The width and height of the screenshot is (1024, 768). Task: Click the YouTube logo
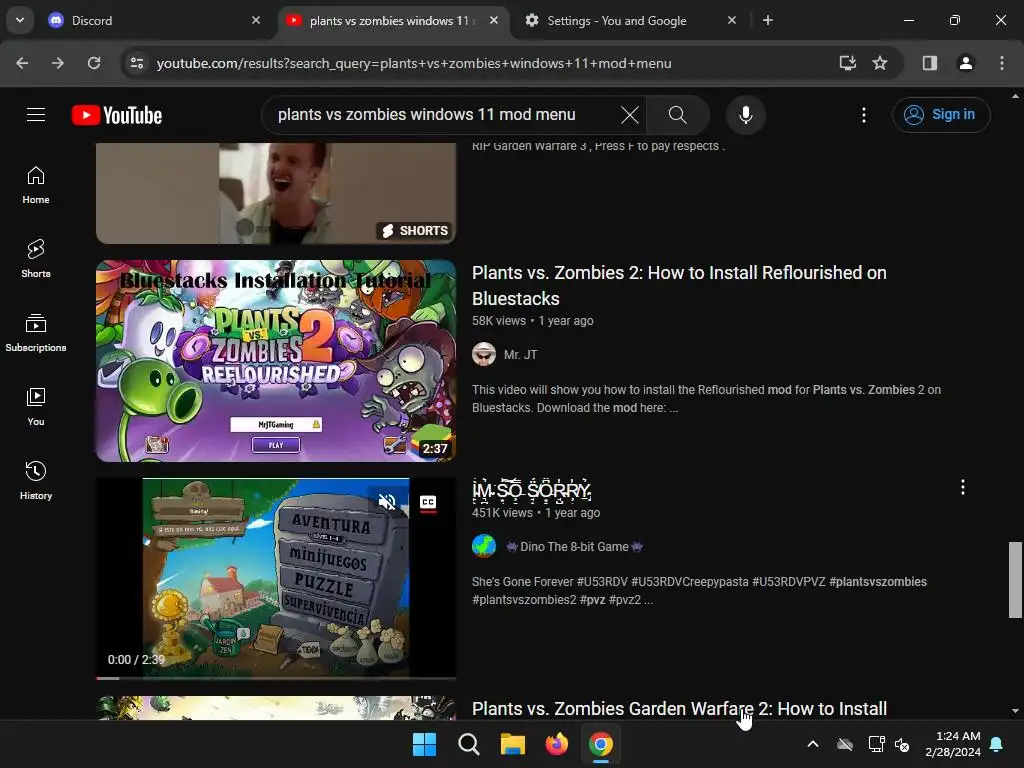[x=117, y=115]
